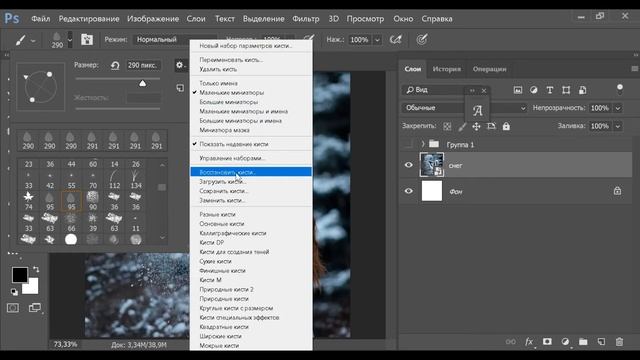
Task: Filter layers by adjustment layer type
Action: point(533,90)
